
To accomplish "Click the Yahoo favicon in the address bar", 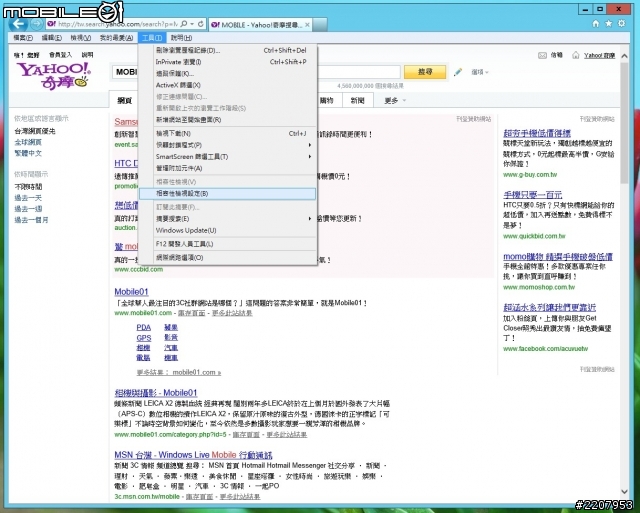I will [51, 24].
